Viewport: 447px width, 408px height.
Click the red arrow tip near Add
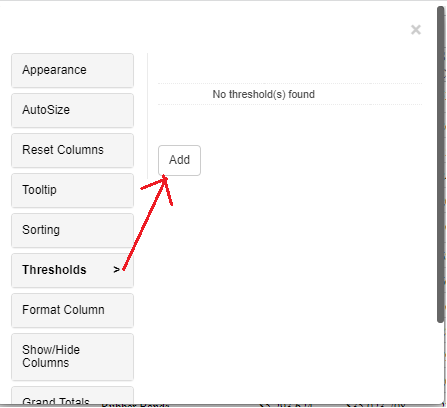[164, 178]
